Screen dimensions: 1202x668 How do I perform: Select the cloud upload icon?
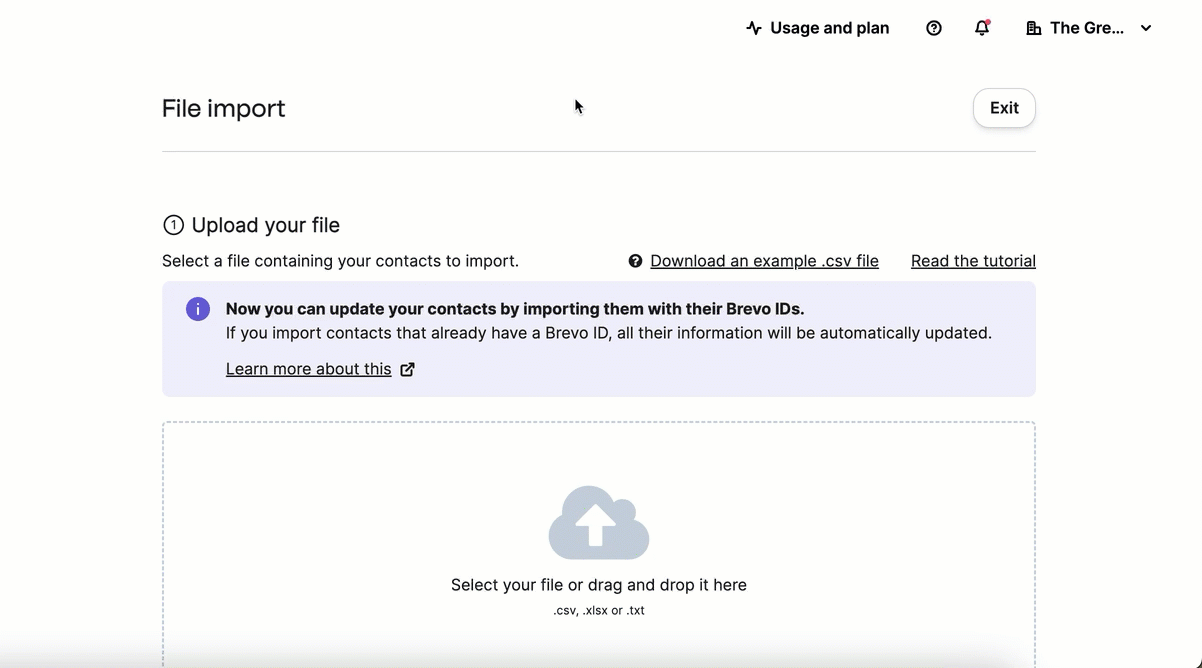[598, 520]
